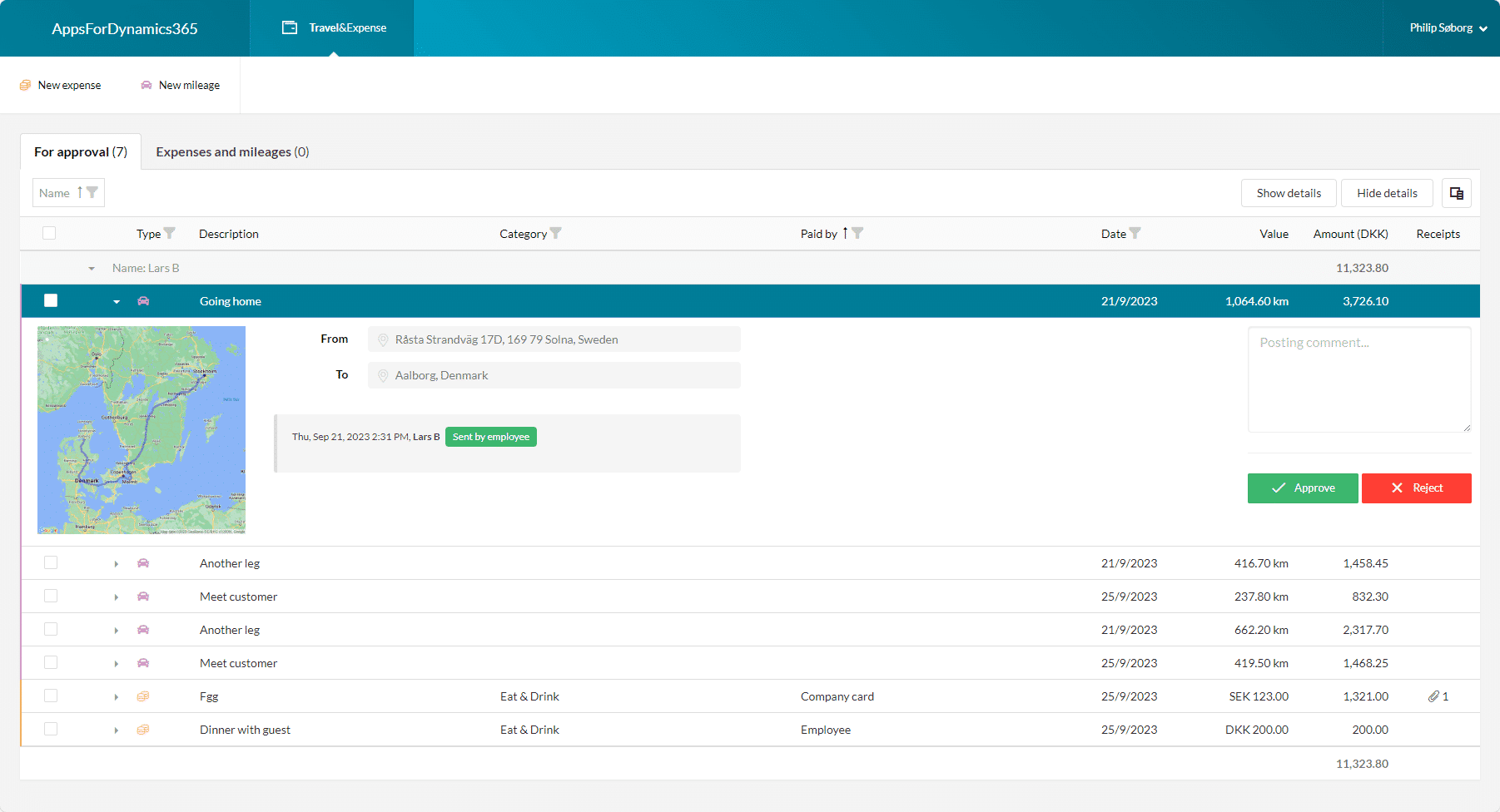Open the Paid by column filter funnel
The height and width of the screenshot is (812, 1500).
(857, 233)
